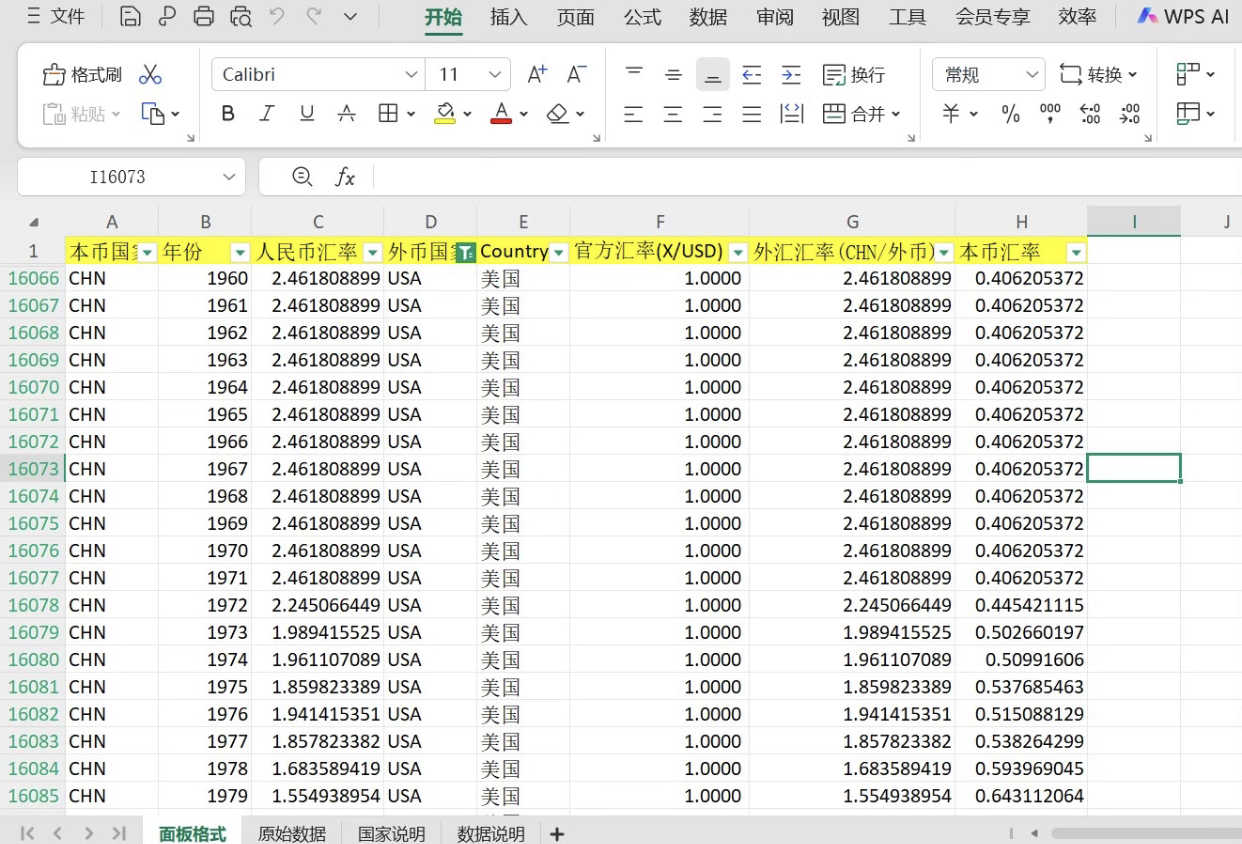Open the fill color (highlight) tool
This screenshot has width=1242, height=844.
tap(444, 113)
